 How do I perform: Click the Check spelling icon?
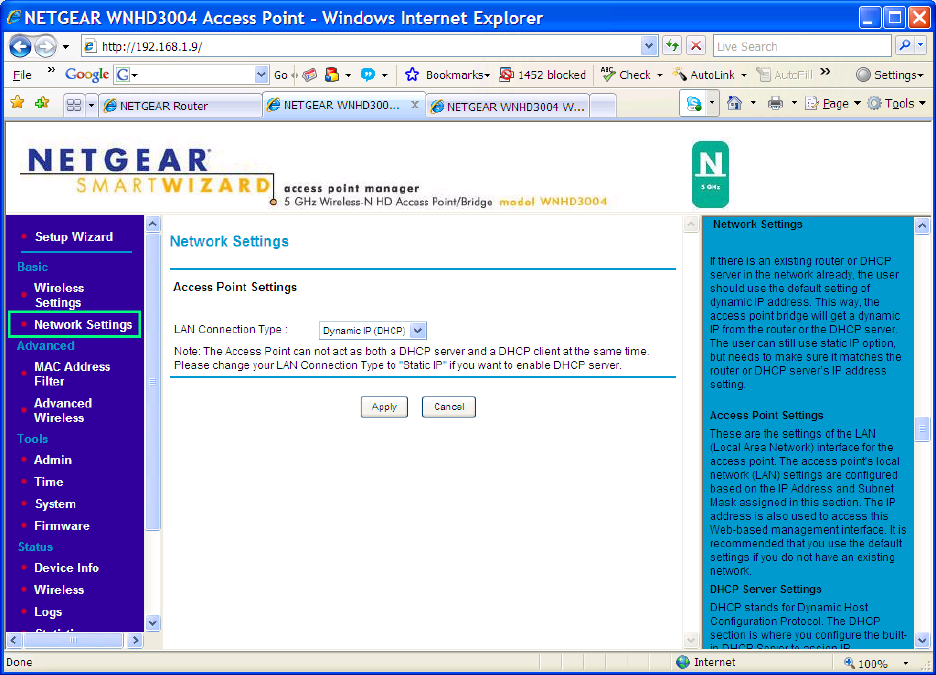pyautogui.click(x=608, y=74)
